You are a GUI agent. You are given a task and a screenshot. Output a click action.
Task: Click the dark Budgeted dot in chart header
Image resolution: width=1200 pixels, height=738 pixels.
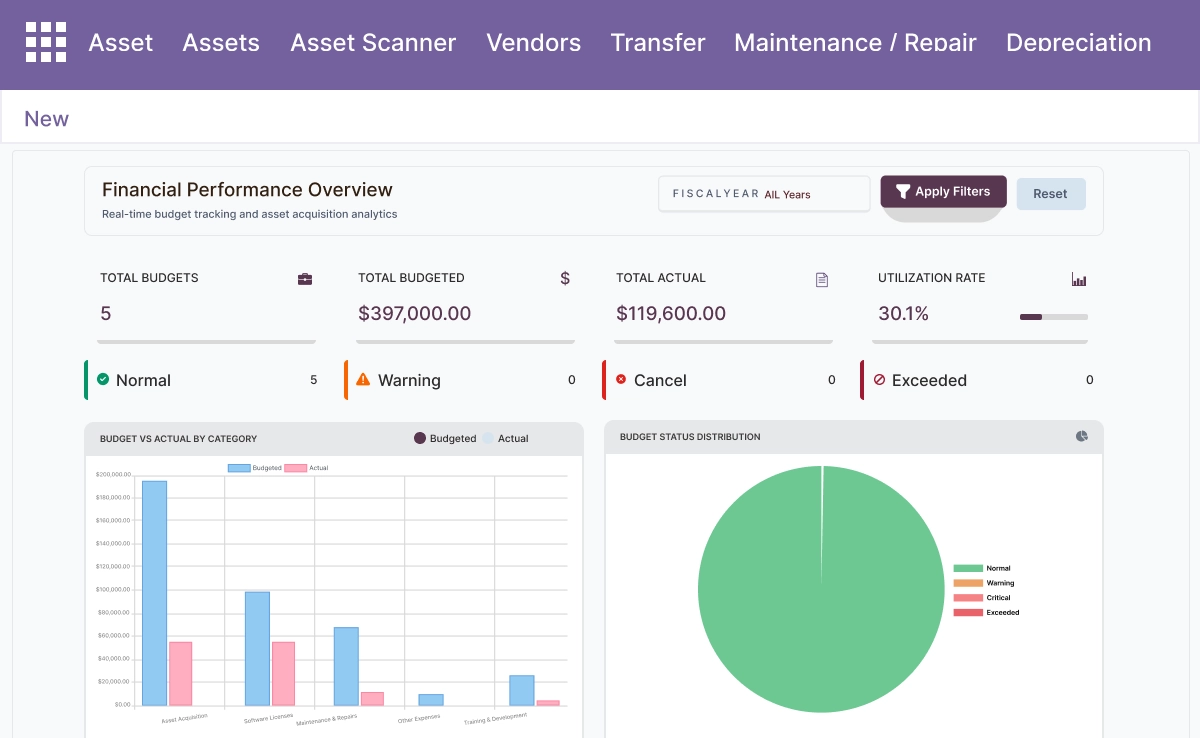tap(420, 438)
